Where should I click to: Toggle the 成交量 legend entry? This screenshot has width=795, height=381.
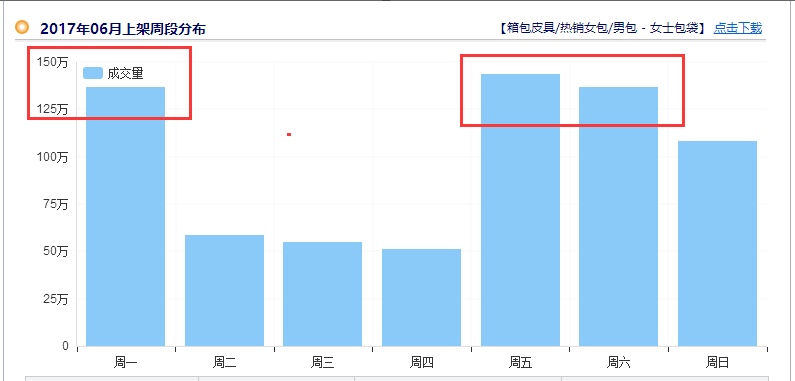tap(113, 73)
